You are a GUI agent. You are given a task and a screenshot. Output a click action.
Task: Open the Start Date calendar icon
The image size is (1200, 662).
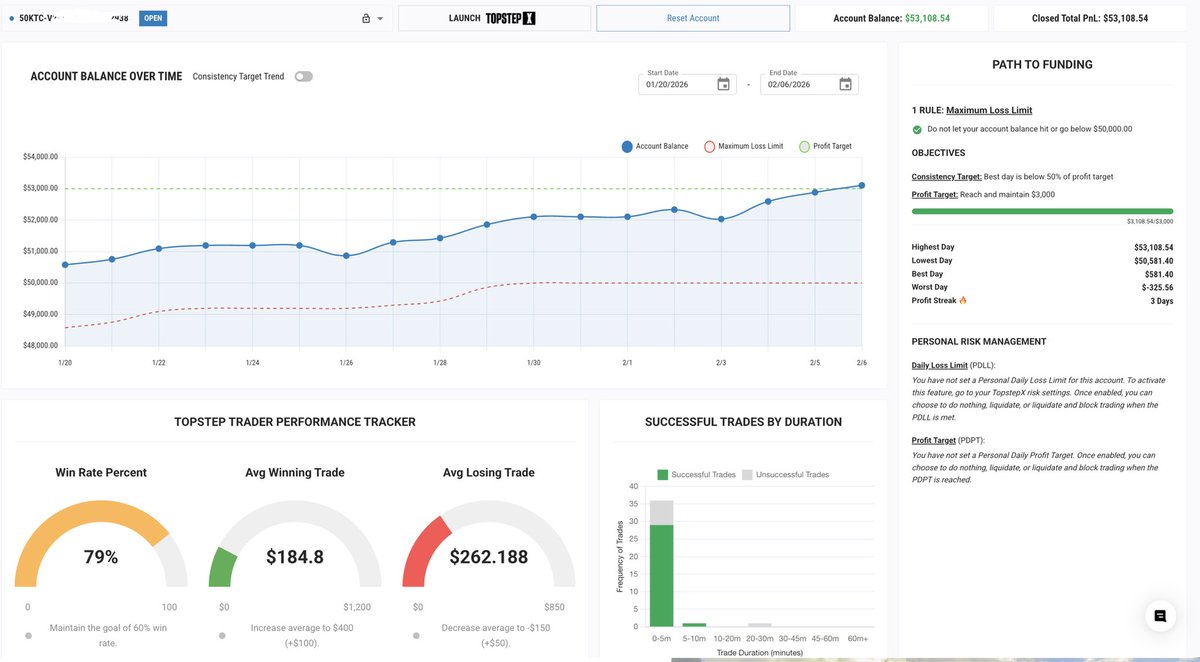click(x=723, y=85)
